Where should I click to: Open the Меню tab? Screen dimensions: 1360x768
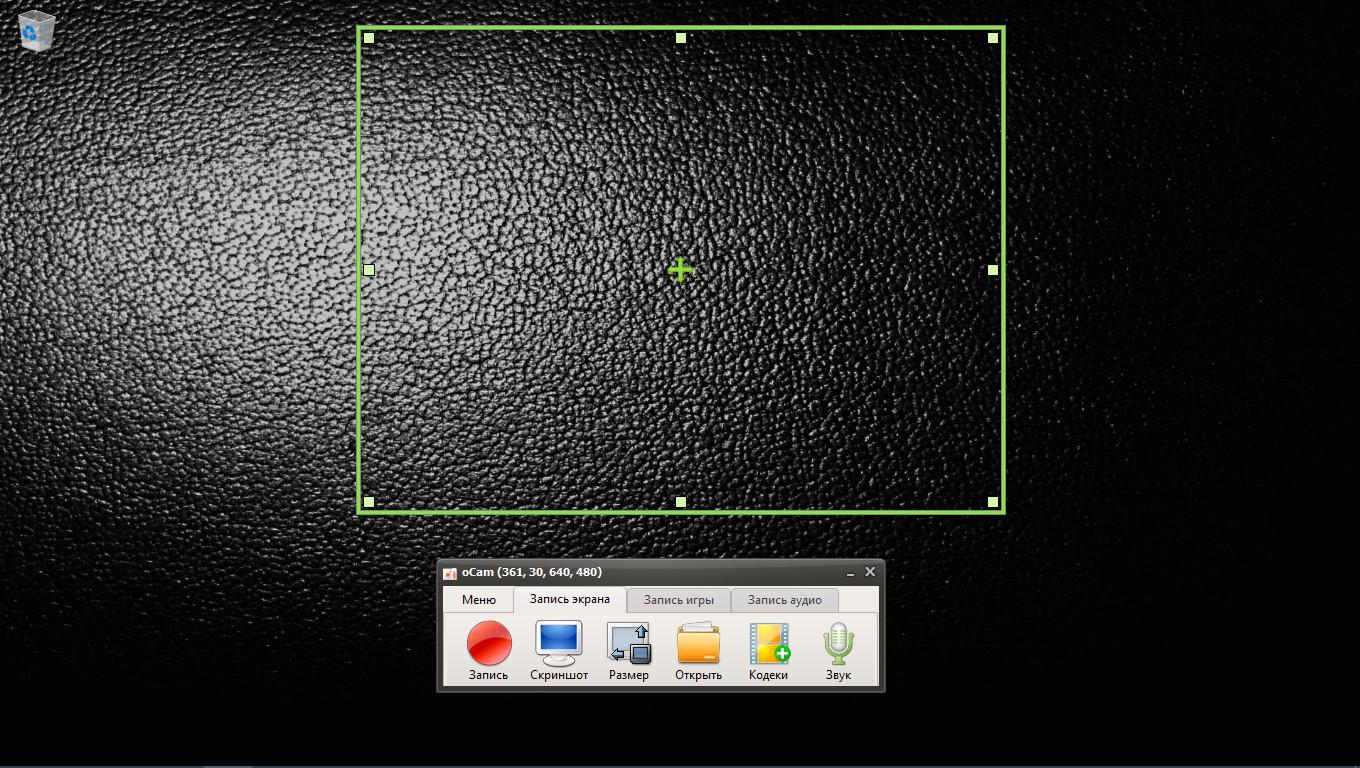point(478,600)
